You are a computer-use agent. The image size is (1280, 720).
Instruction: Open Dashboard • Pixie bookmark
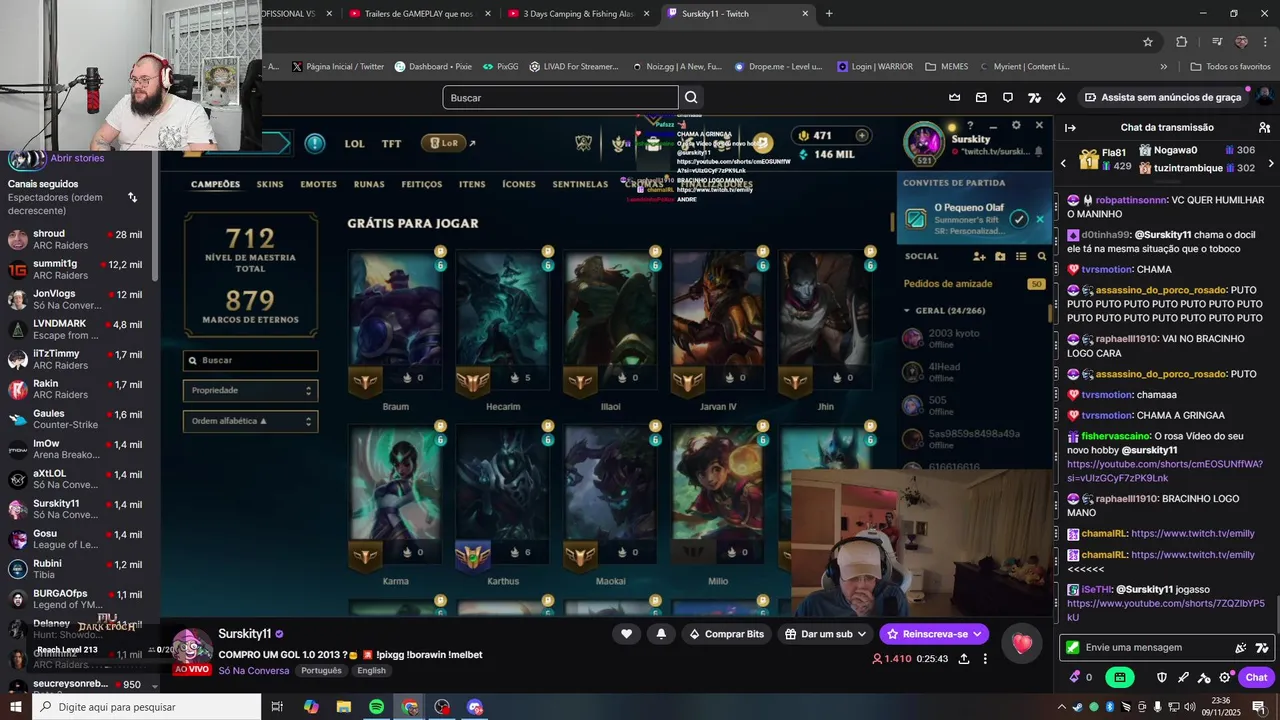(433, 67)
